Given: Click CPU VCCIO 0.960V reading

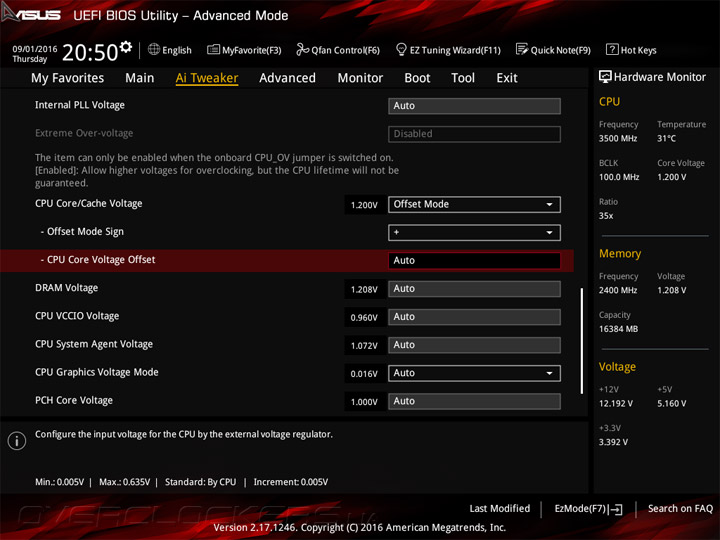Looking at the screenshot, I should pos(364,317).
